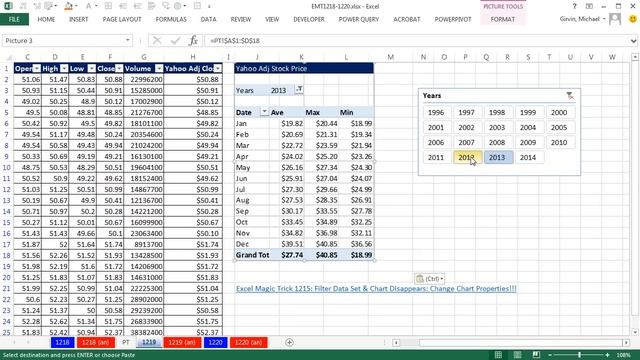The height and width of the screenshot is (360, 640).
Task: Click horizontal scrollbar left arrow
Action: [396, 342]
